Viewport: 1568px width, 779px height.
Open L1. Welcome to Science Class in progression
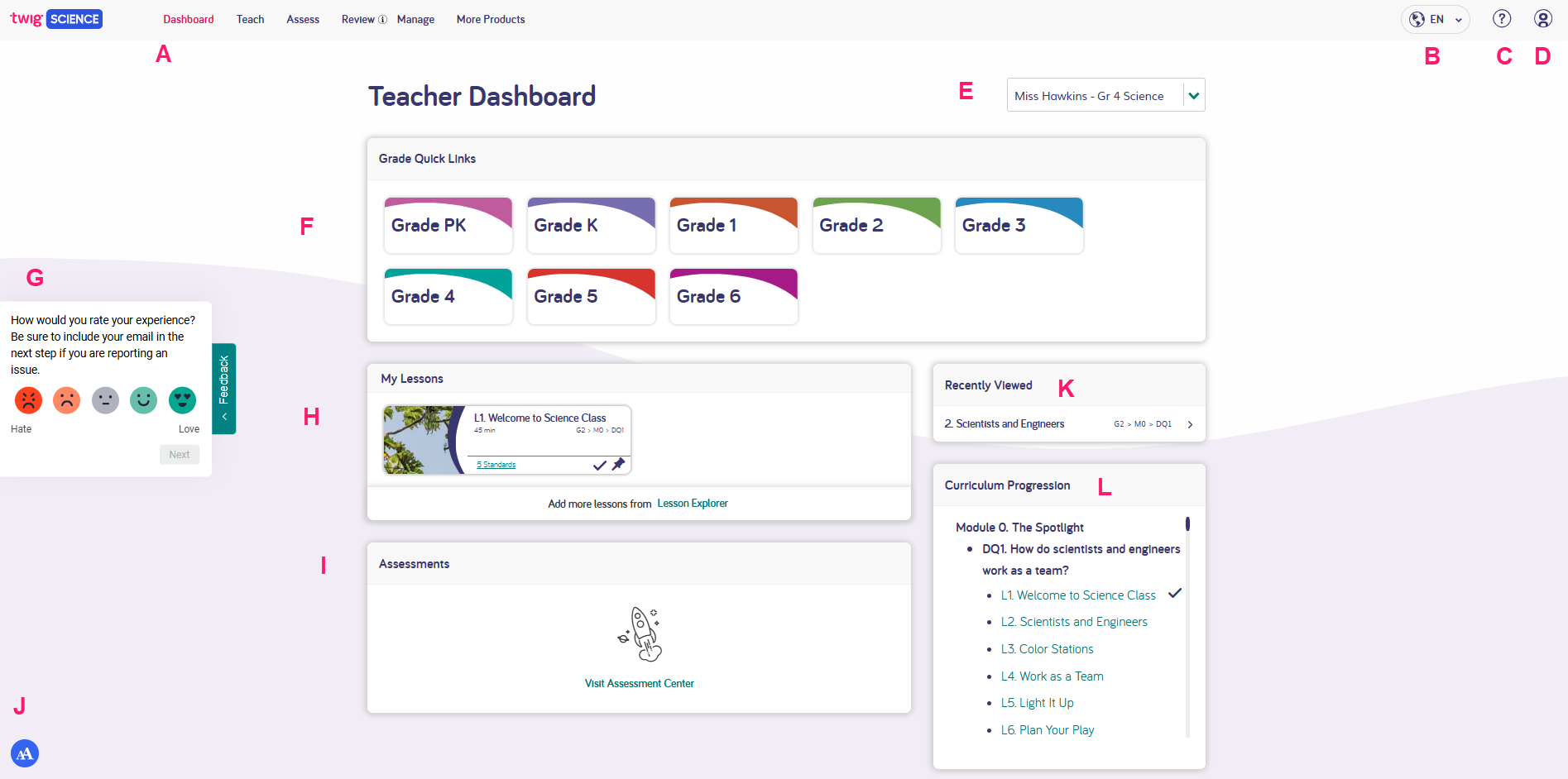click(x=1078, y=595)
